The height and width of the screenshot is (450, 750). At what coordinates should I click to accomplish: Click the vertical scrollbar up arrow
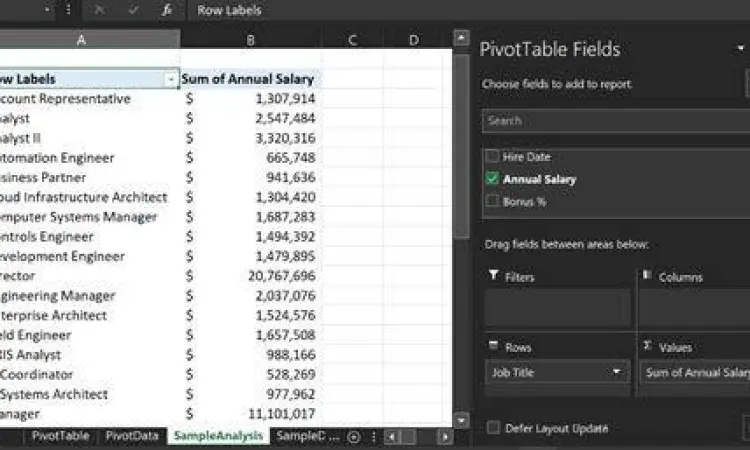pos(461,37)
